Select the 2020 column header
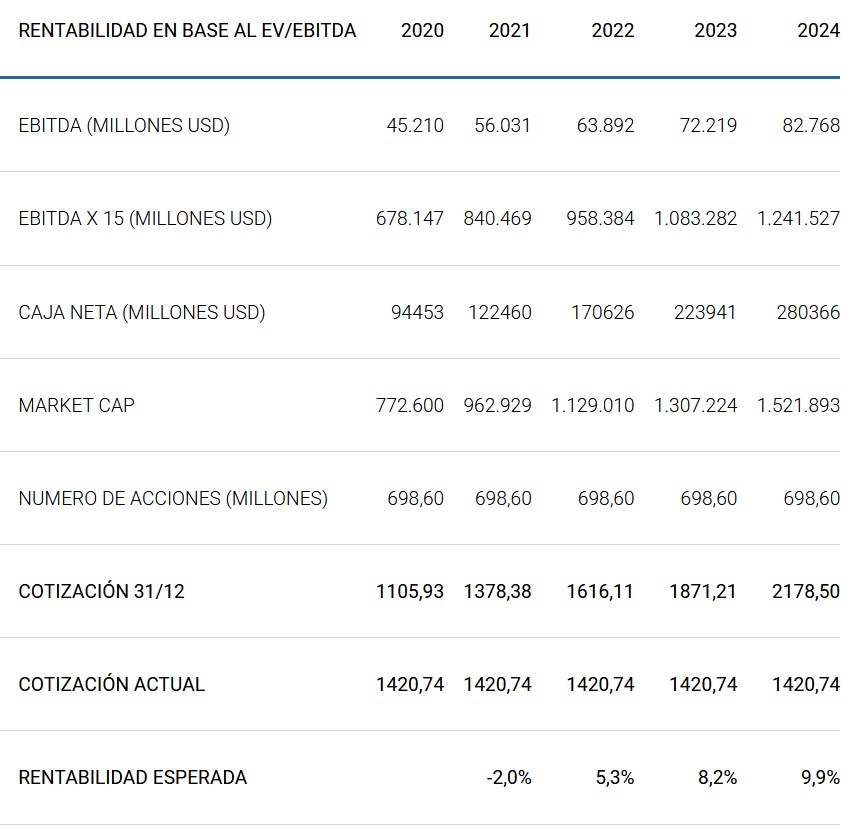Image resolution: width=852 pixels, height=829 pixels. click(x=422, y=30)
